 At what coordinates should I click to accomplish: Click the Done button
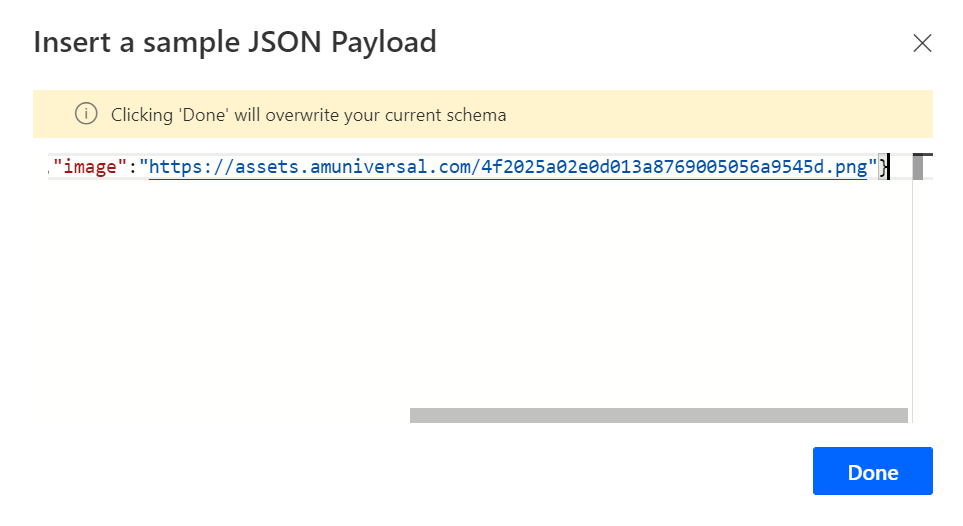(x=872, y=472)
